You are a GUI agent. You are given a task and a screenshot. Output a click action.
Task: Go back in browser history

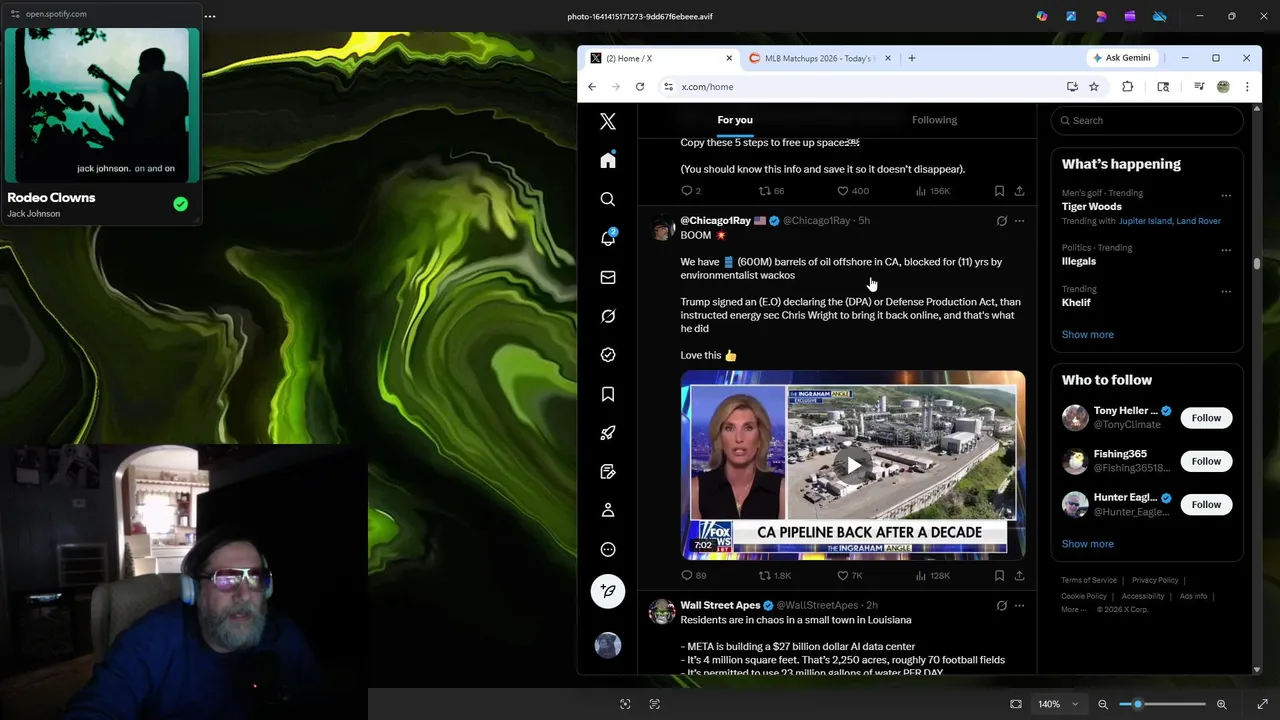click(x=592, y=87)
